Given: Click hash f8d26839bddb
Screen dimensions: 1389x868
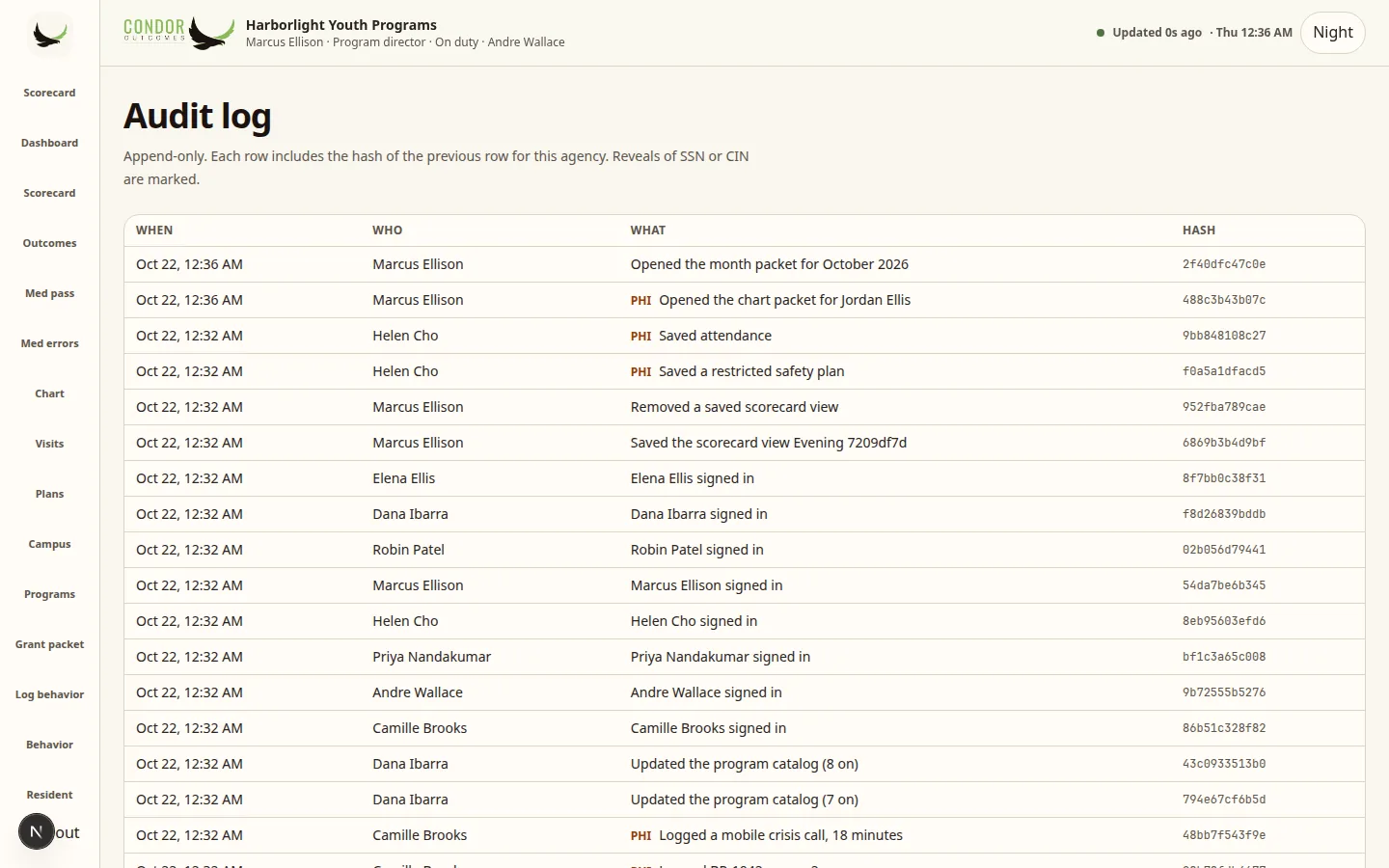Looking at the screenshot, I should [x=1224, y=514].
